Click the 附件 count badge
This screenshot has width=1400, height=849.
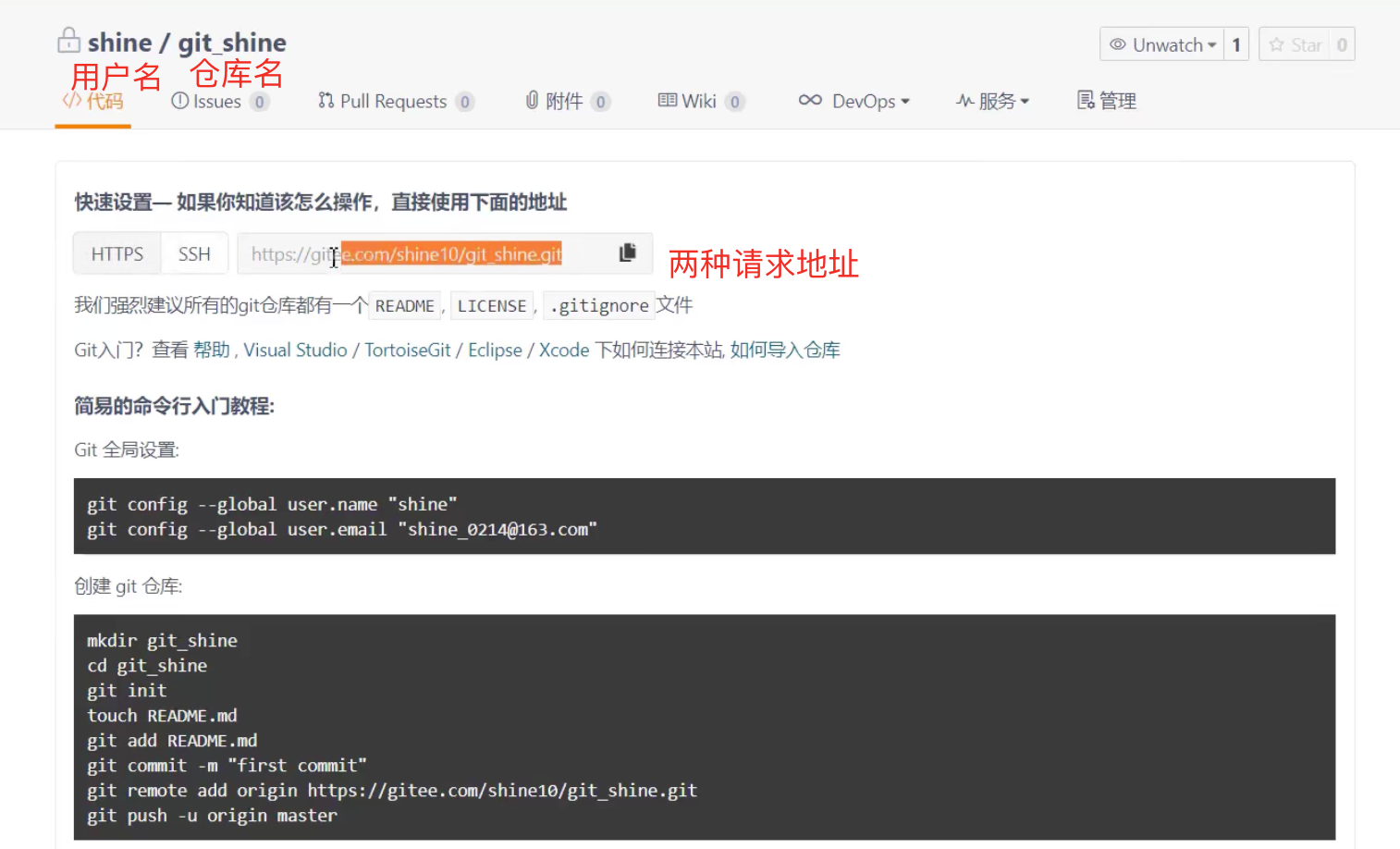point(601,102)
